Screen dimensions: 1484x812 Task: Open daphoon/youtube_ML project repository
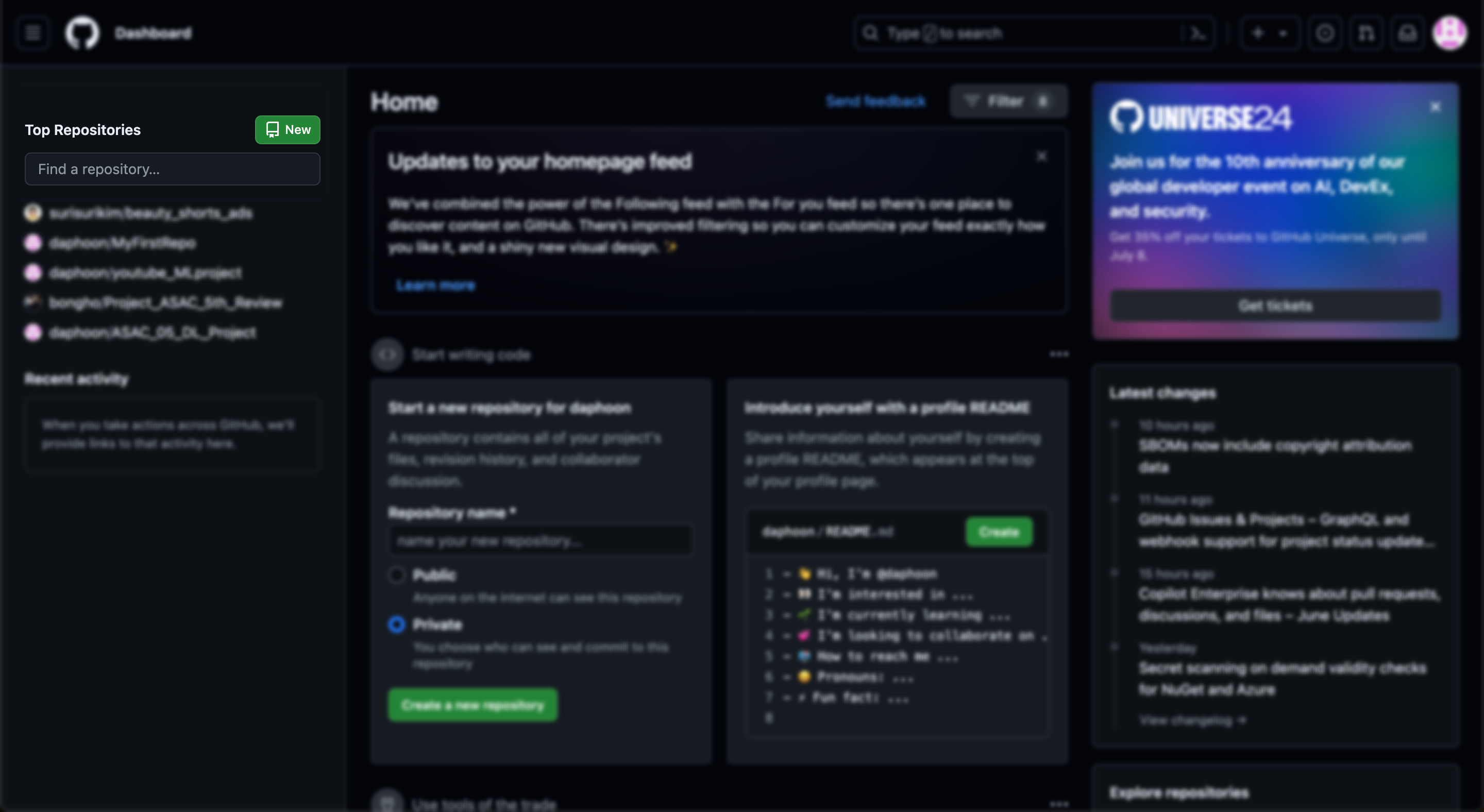(145, 273)
